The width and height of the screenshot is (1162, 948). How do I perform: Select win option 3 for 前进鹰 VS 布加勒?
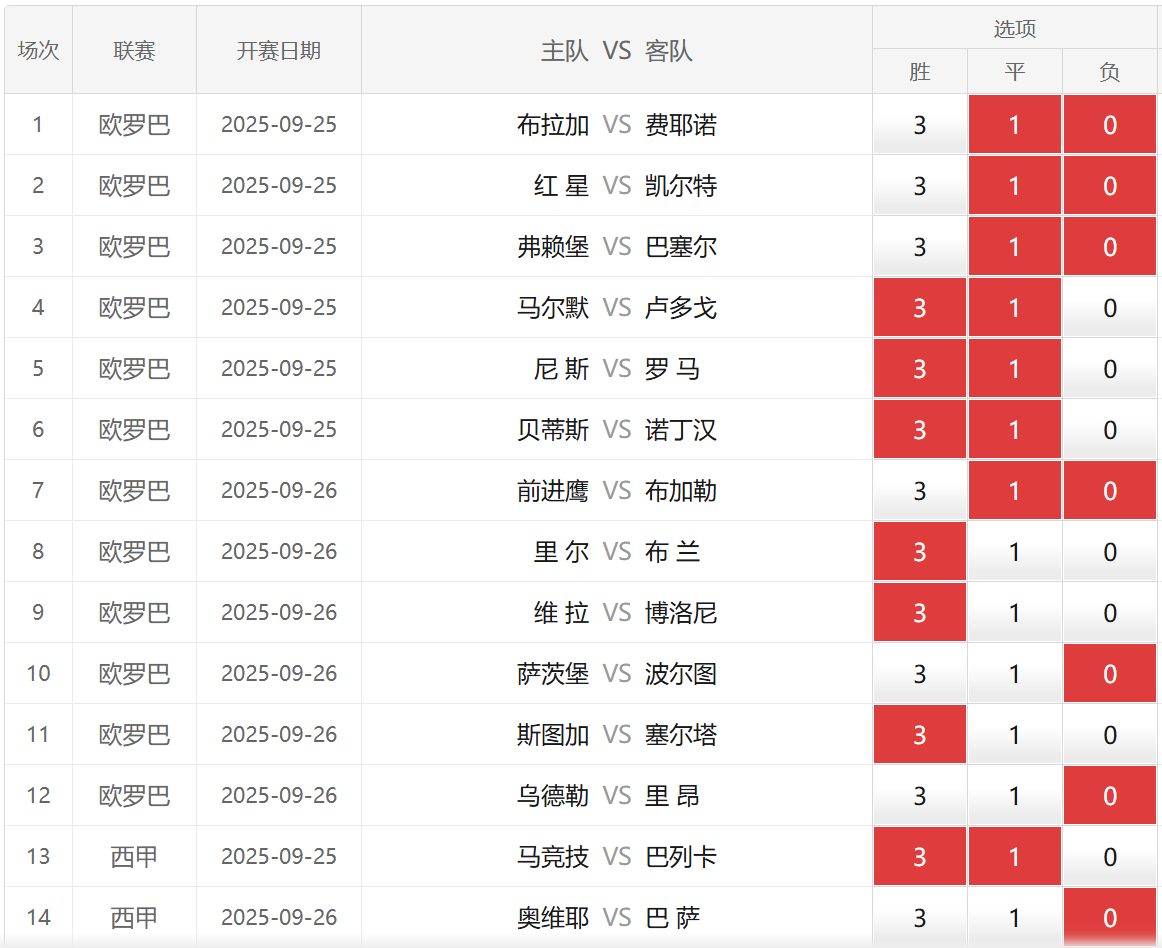919,491
